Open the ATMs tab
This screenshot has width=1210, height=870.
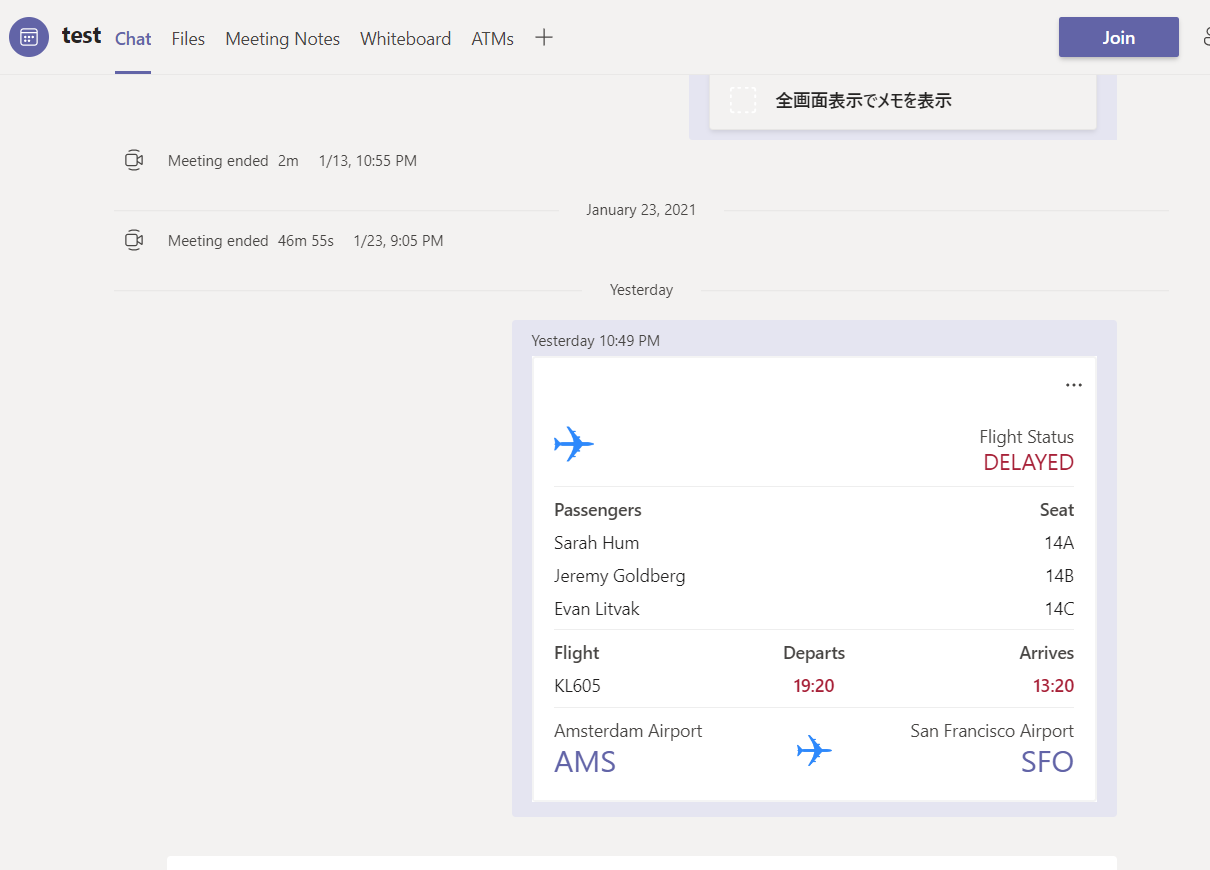tap(492, 39)
